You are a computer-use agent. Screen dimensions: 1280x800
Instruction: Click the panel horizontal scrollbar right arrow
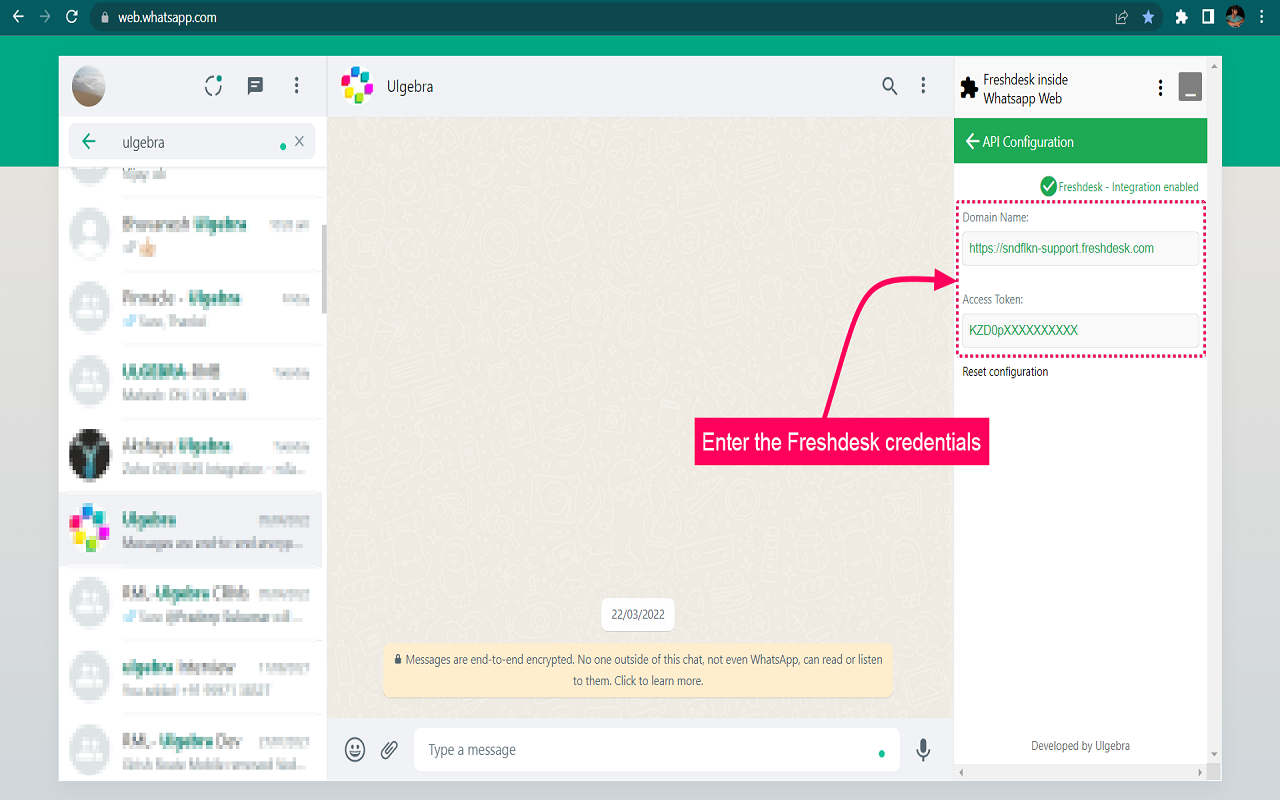tap(1200, 772)
